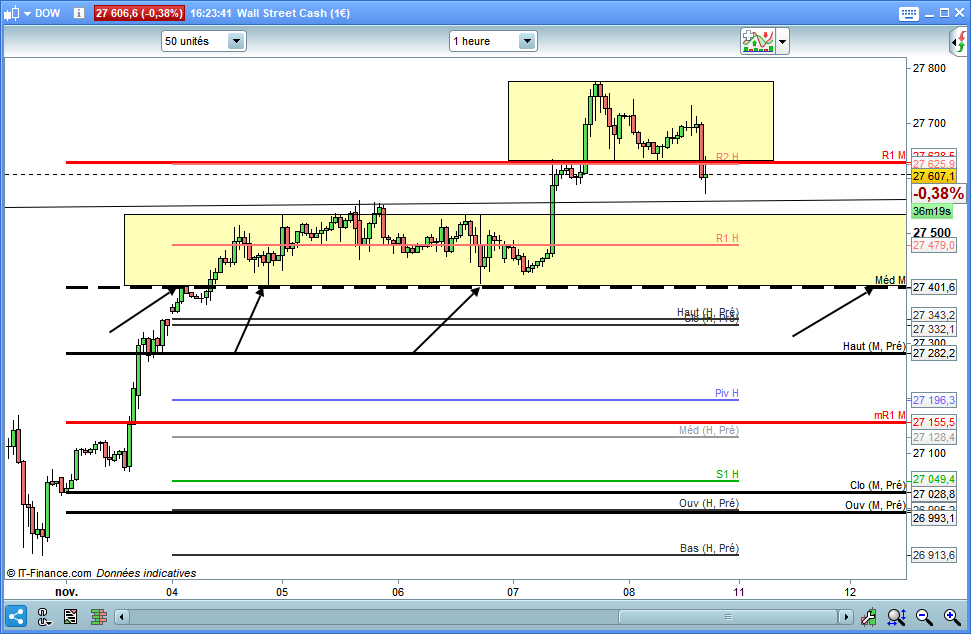Click the candlestick chart style icon
Viewport: 971px width, 634px height.
pos(11,13)
